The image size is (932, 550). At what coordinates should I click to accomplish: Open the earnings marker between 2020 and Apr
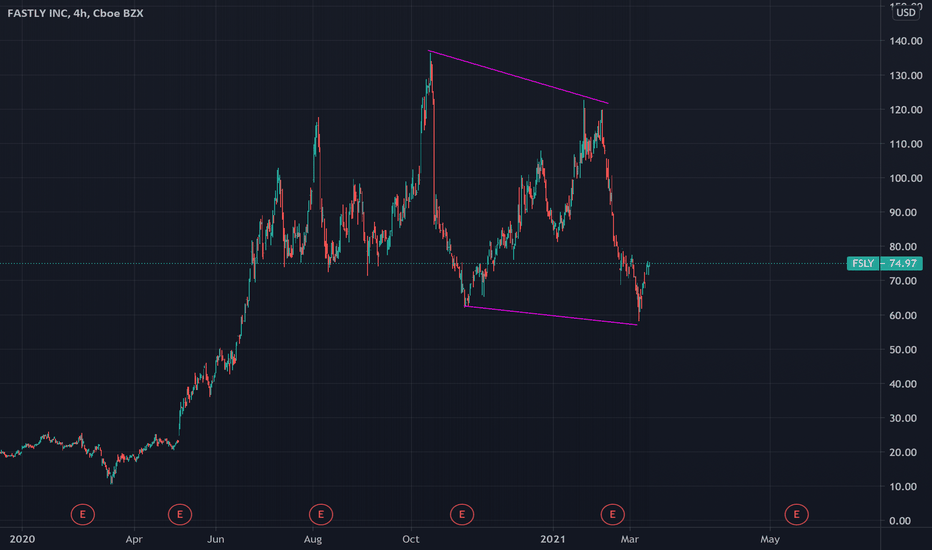pos(83,514)
